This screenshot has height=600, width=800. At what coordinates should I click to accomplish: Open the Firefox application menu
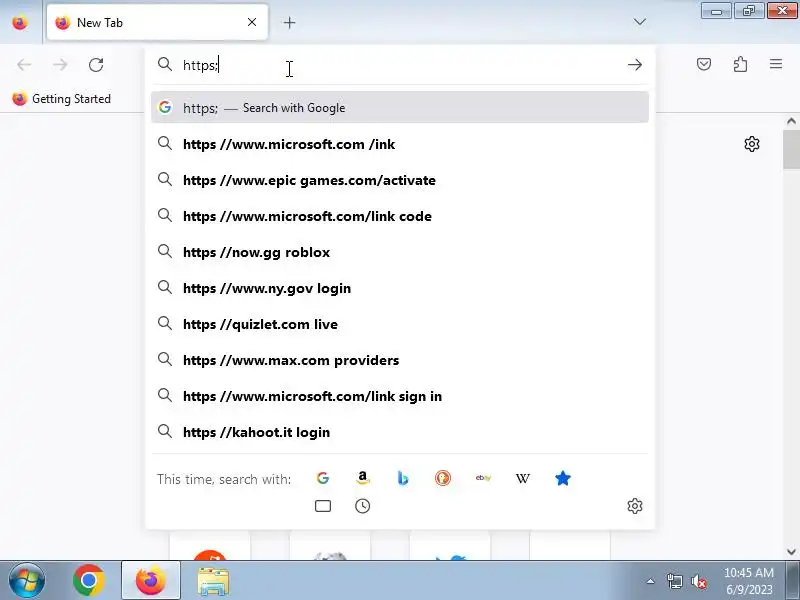pyautogui.click(x=776, y=64)
